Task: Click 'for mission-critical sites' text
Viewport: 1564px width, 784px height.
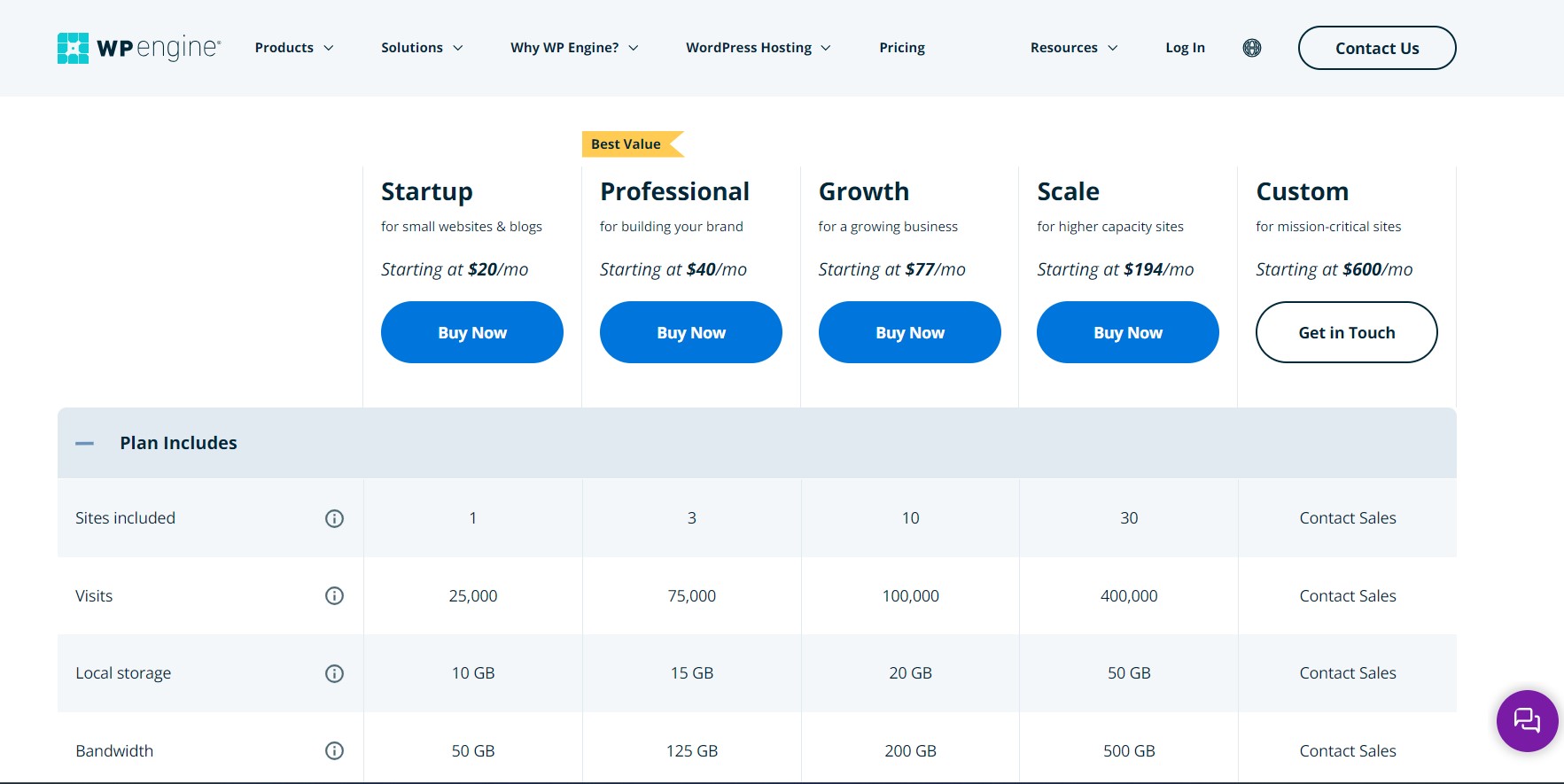Action: pos(1328,227)
